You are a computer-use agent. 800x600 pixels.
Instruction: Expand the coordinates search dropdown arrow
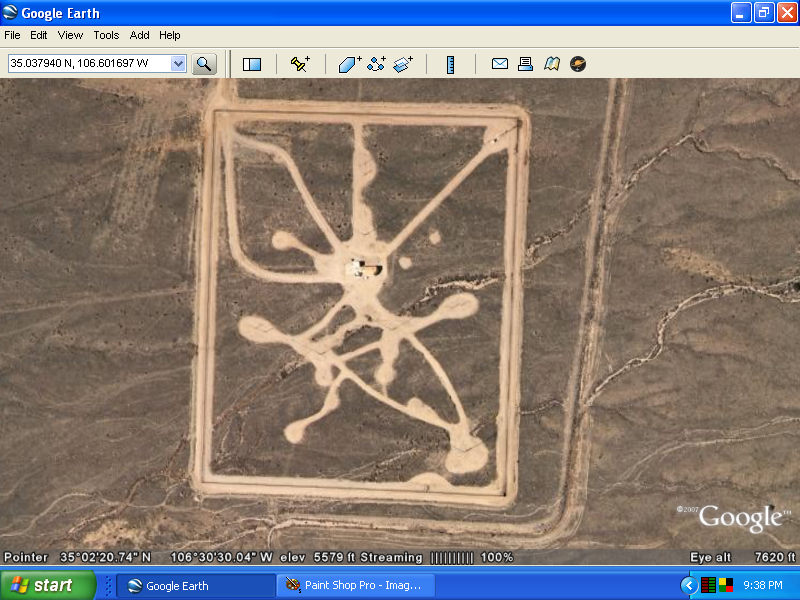pos(178,64)
